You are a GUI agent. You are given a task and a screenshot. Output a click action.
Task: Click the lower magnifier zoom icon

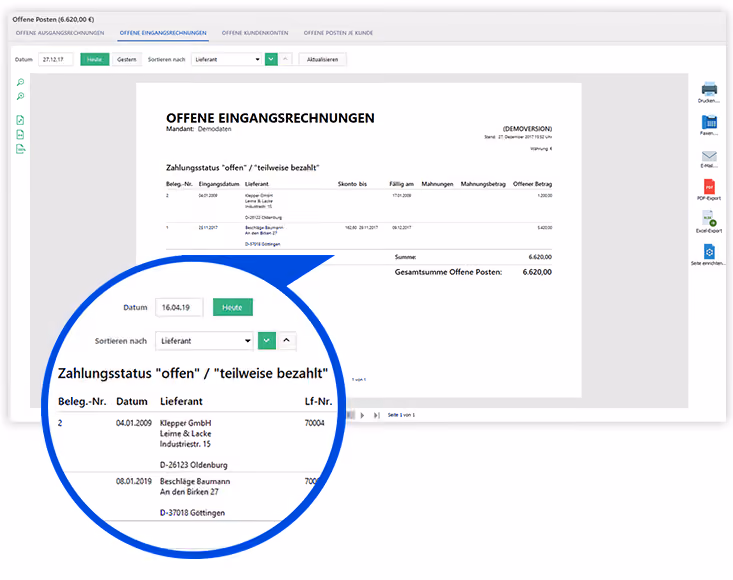tap(21, 96)
